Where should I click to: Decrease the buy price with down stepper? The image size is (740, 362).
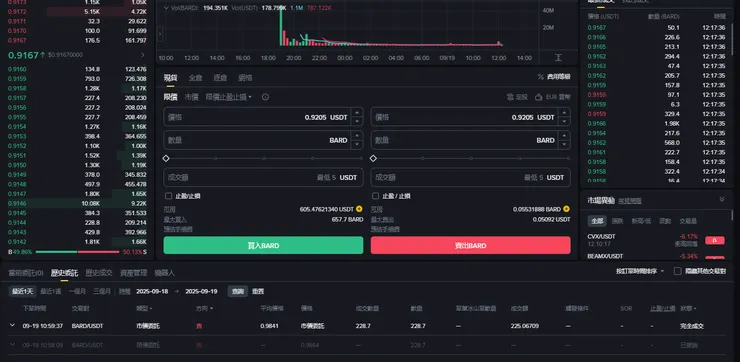click(x=357, y=121)
